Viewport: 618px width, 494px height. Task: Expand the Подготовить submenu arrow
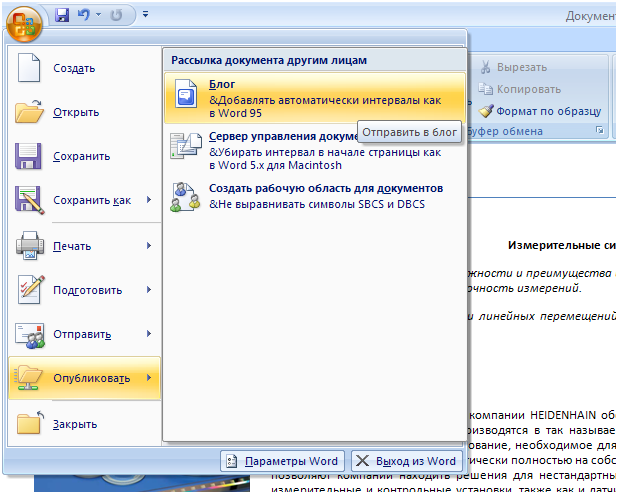click(149, 290)
